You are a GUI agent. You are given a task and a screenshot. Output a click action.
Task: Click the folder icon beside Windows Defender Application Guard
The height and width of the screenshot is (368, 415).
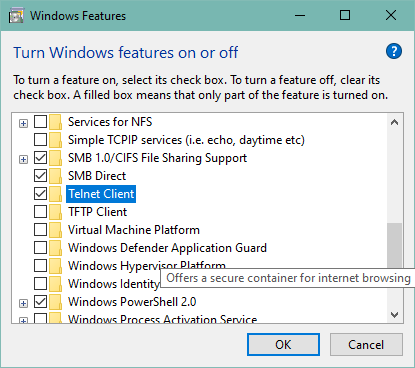[x=55, y=248]
